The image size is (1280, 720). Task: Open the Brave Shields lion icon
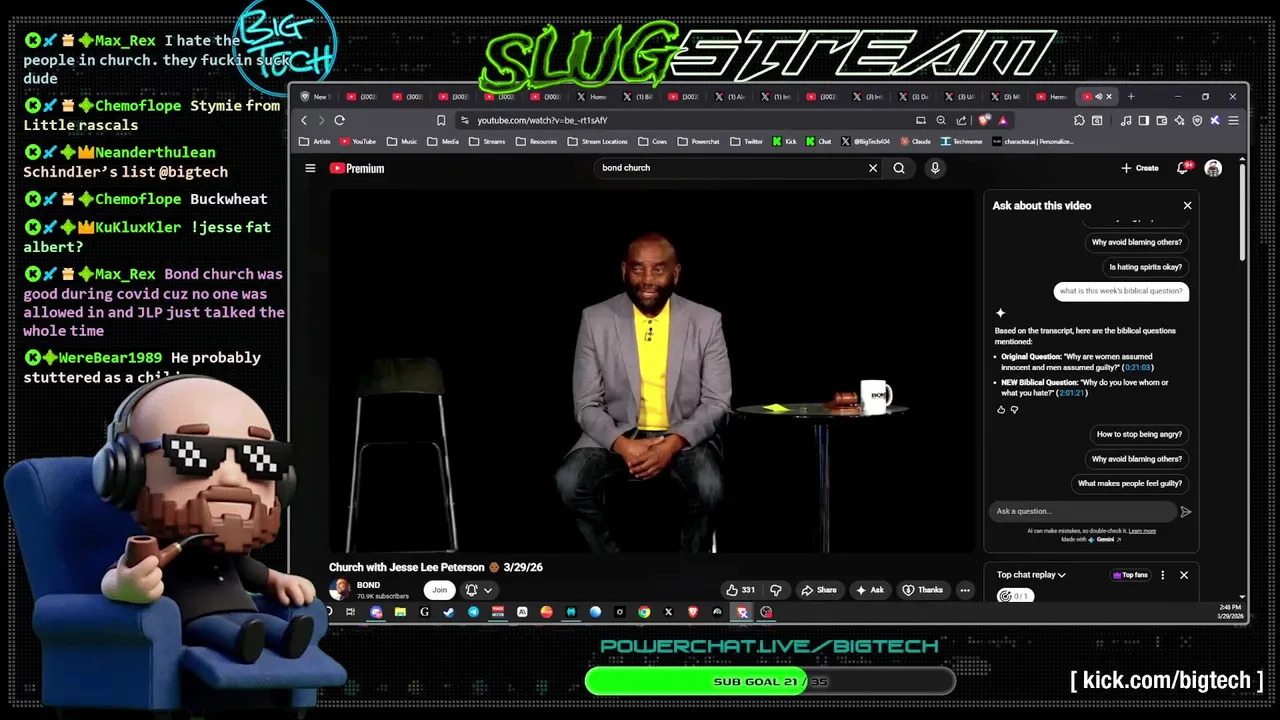pyautogui.click(x=985, y=120)
